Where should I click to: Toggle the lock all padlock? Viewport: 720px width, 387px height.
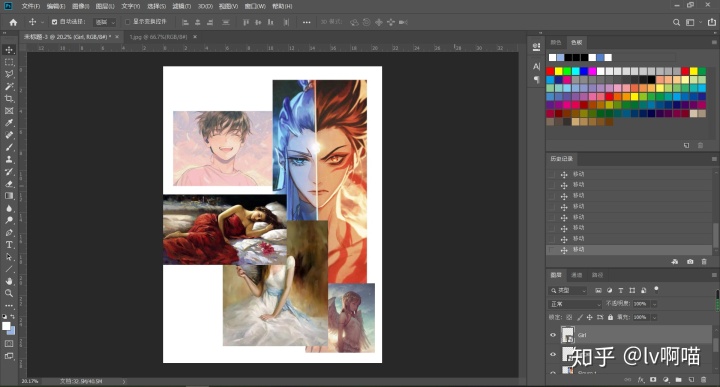[x=610, y=317]
